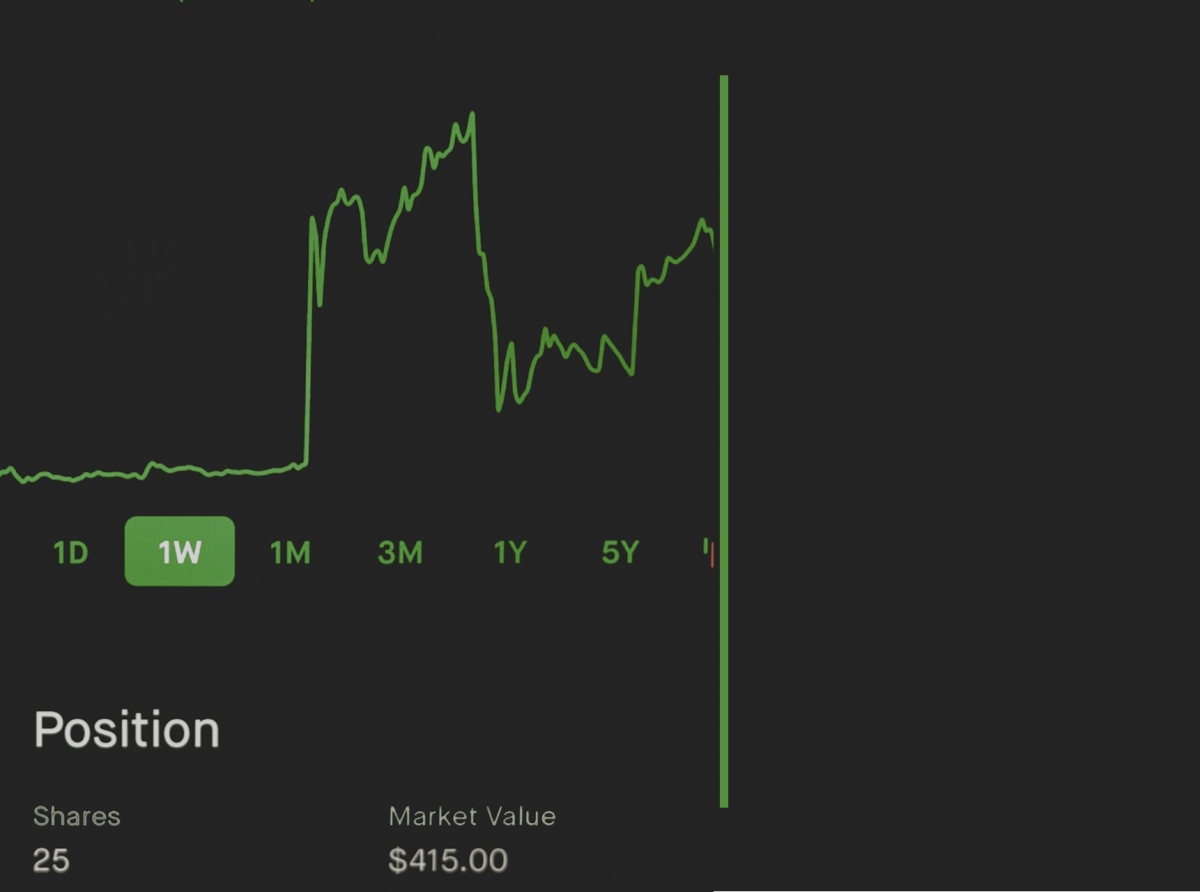Switch to the 1M chart view
Viewport: 1200px width, 892px height.
289,552
